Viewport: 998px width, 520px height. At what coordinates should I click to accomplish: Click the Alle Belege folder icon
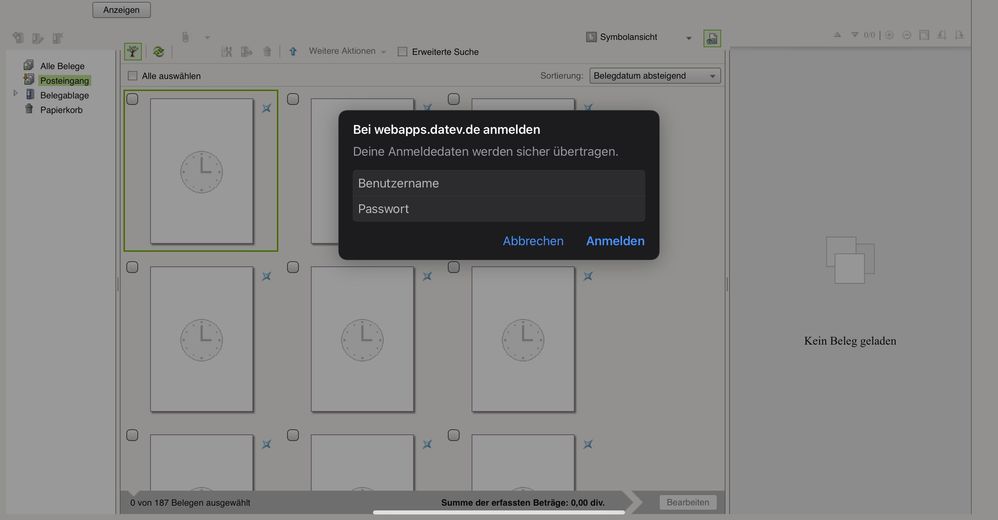pyautogui.click(x=29, y=65)
